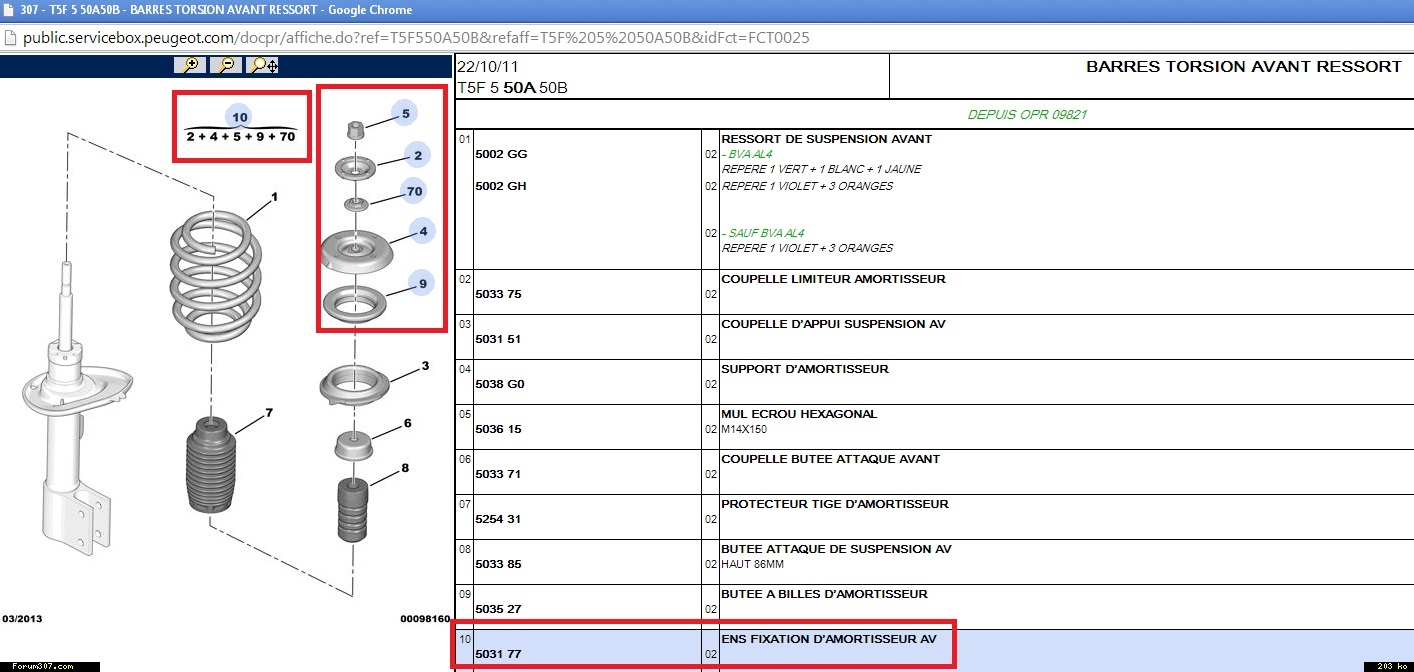Click part number 5002 GG
This screenshot has height=672, width=1414.
coord(501,154)
